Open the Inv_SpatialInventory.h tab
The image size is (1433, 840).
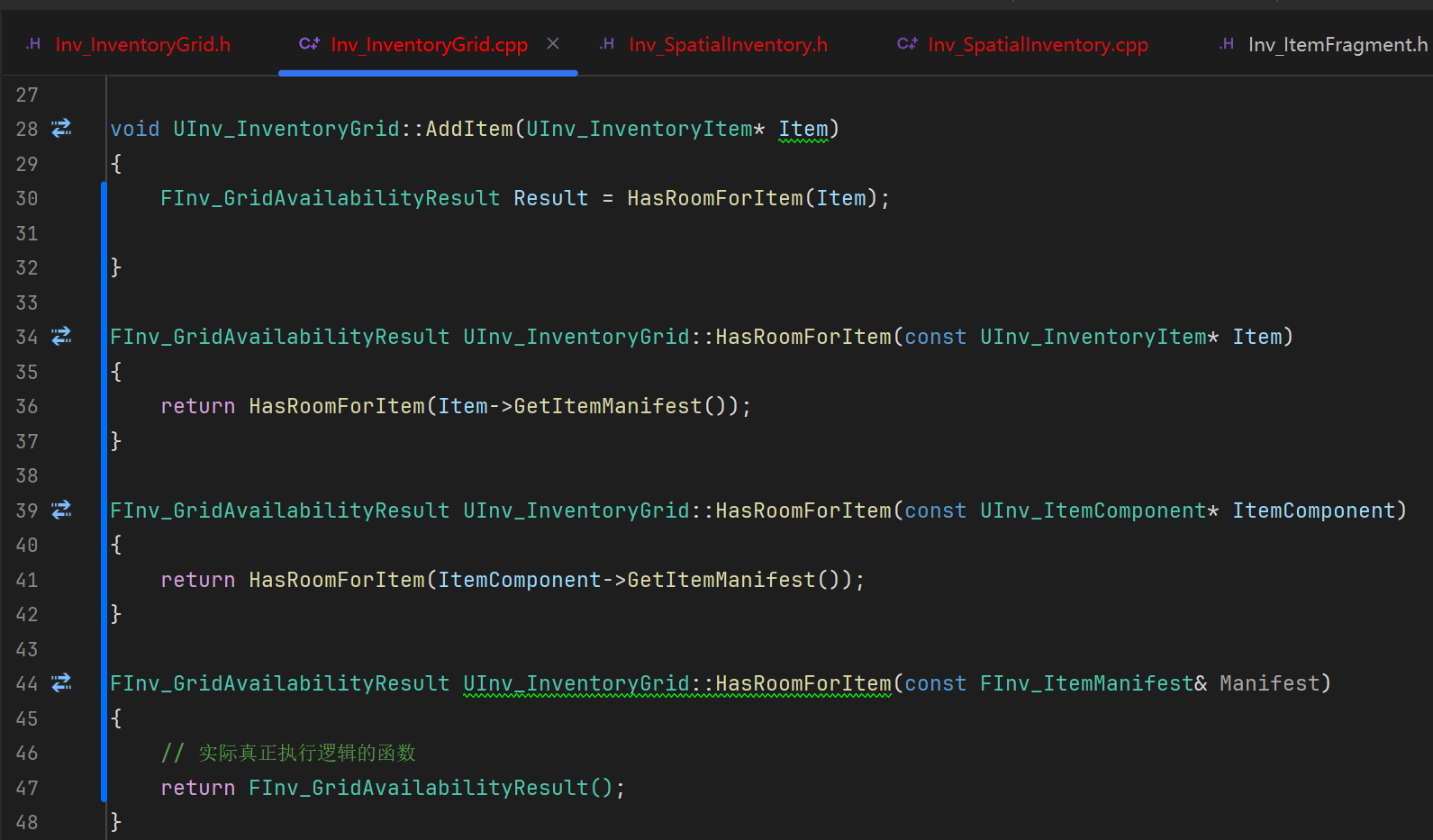tap(728, 45)
